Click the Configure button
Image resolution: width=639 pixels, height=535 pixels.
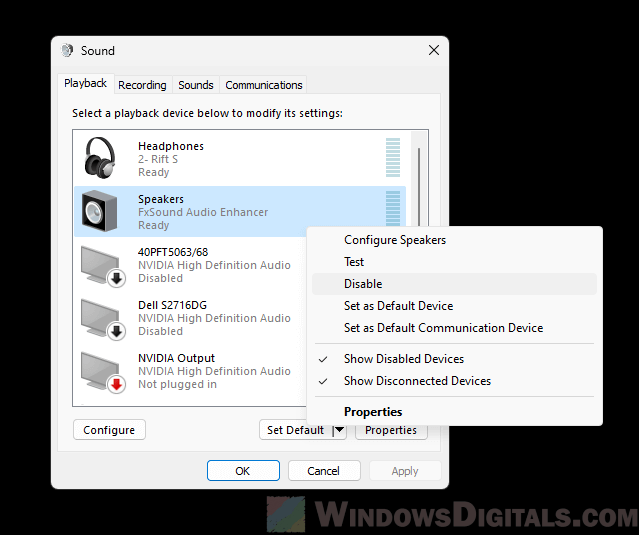109,430
